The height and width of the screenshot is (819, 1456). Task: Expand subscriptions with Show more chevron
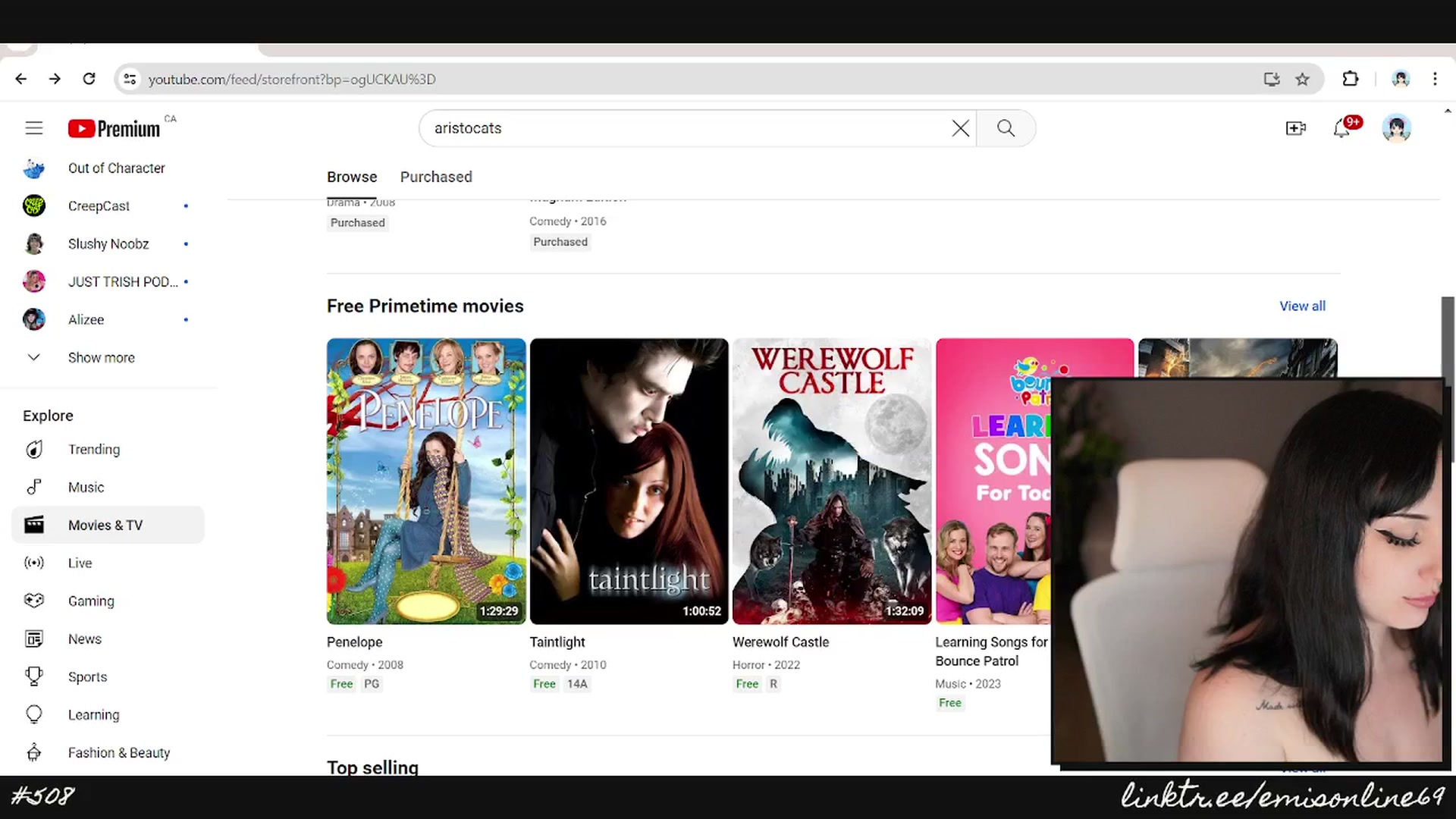(x=34, y=357)
